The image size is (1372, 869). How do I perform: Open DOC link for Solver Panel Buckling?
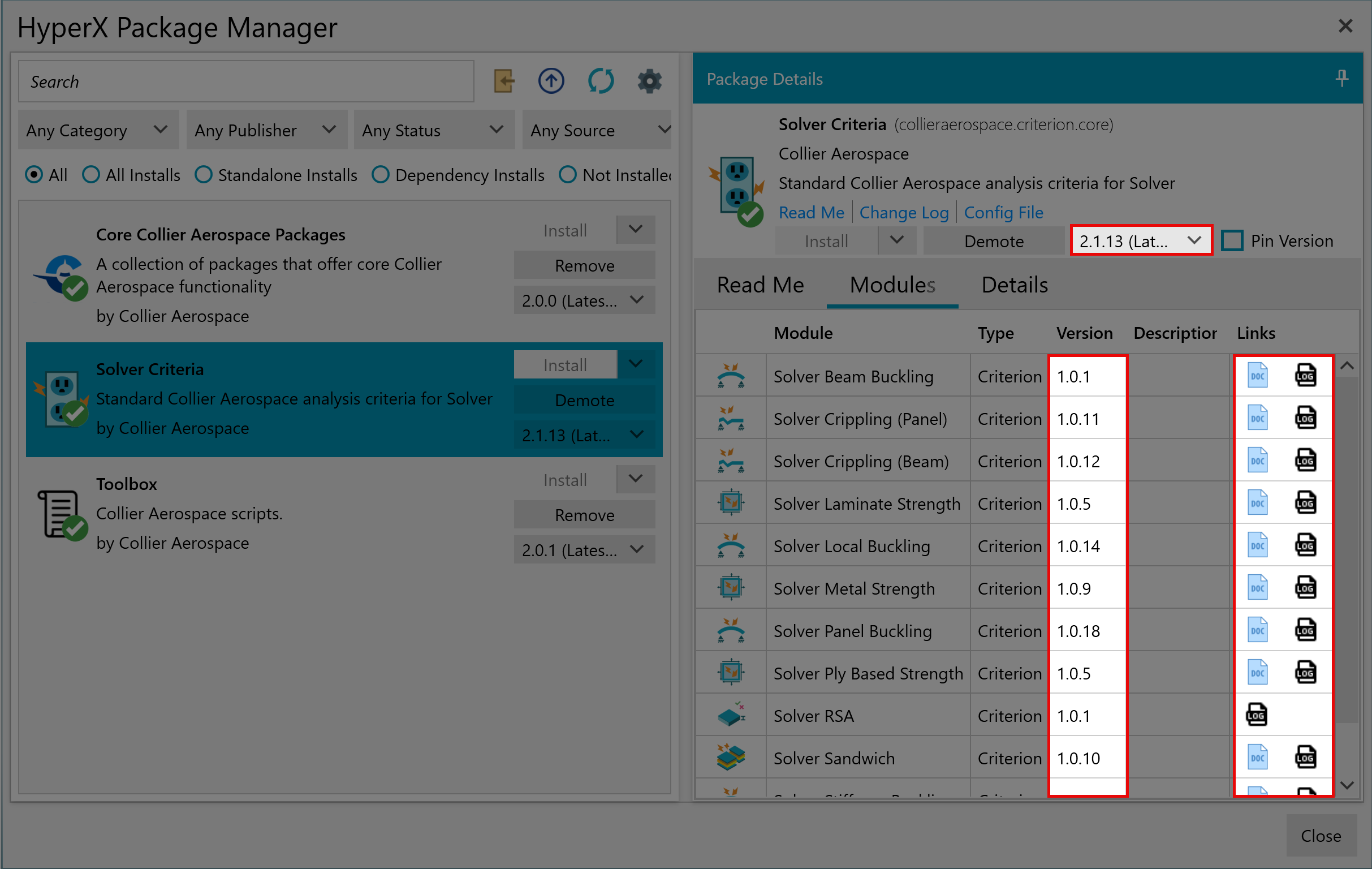1257,630
